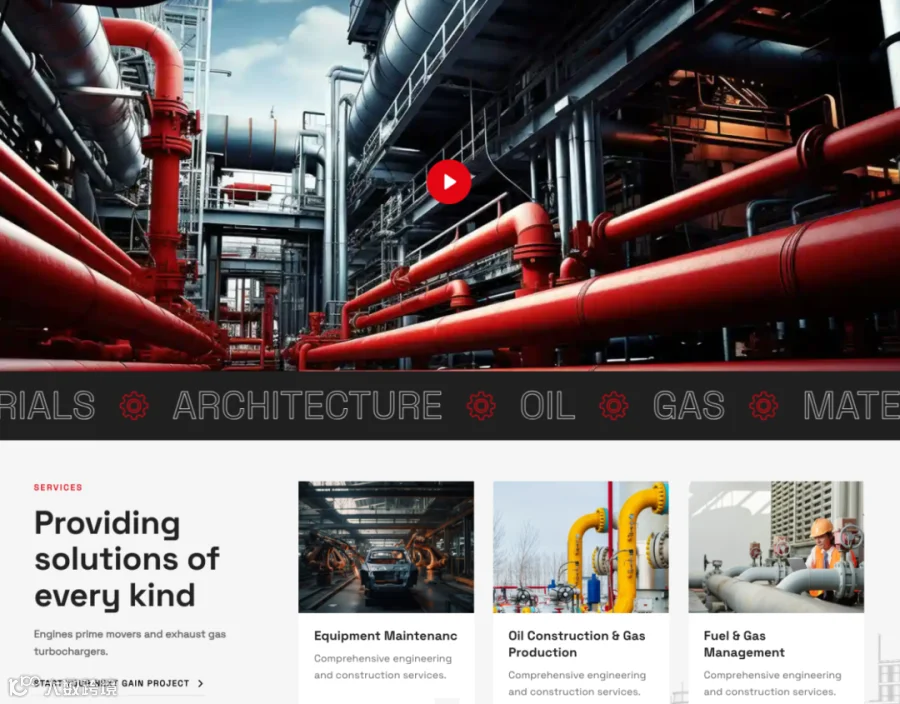Click the gear icon before ARCHITECTURE
The height and width of the screenshot is (704, 900).
click(134, 406)
